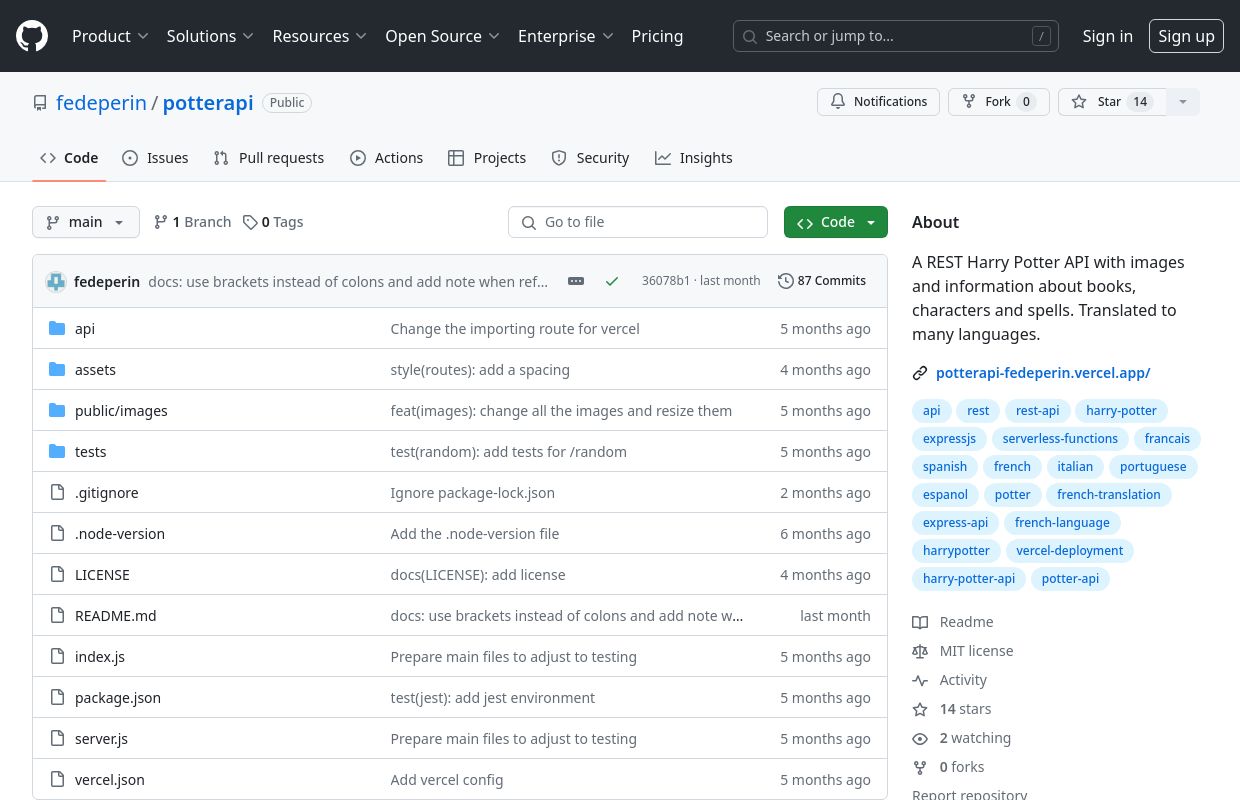Click the .gitignore file icon

(57, 493)
